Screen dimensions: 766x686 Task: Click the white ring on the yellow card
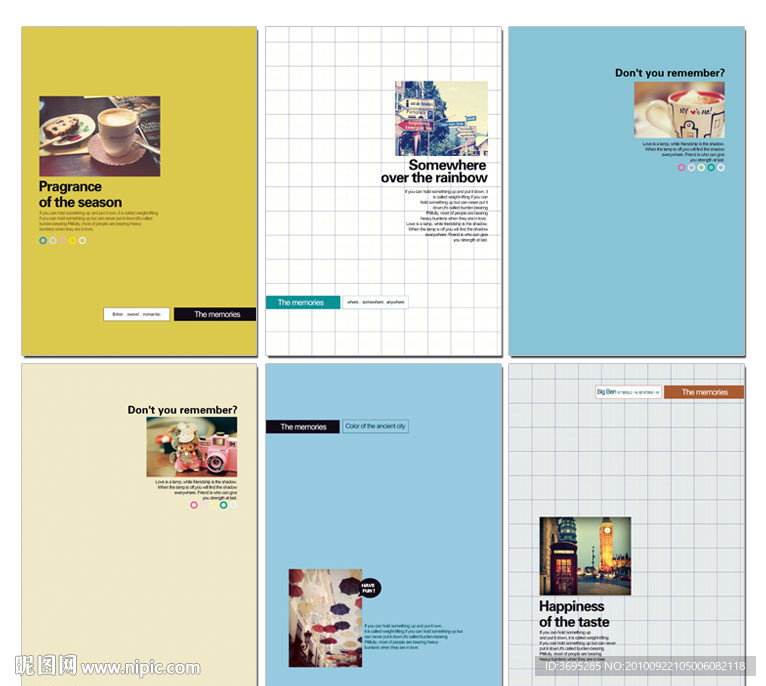(82, 240)
